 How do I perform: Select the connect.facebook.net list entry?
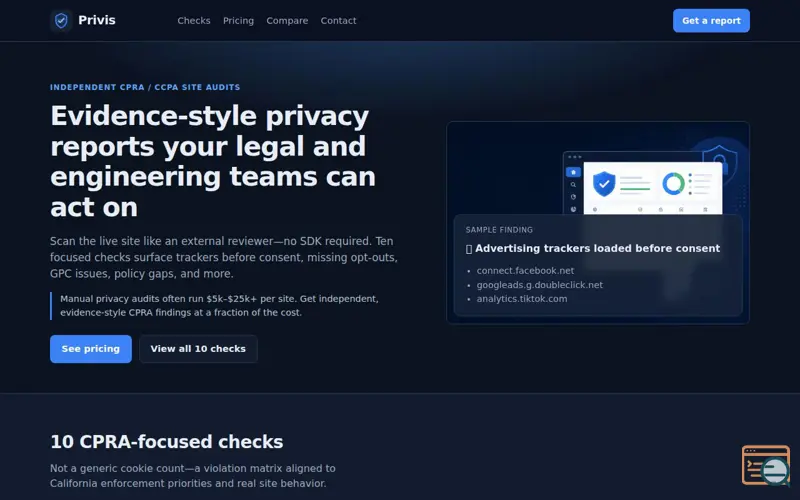525,271
